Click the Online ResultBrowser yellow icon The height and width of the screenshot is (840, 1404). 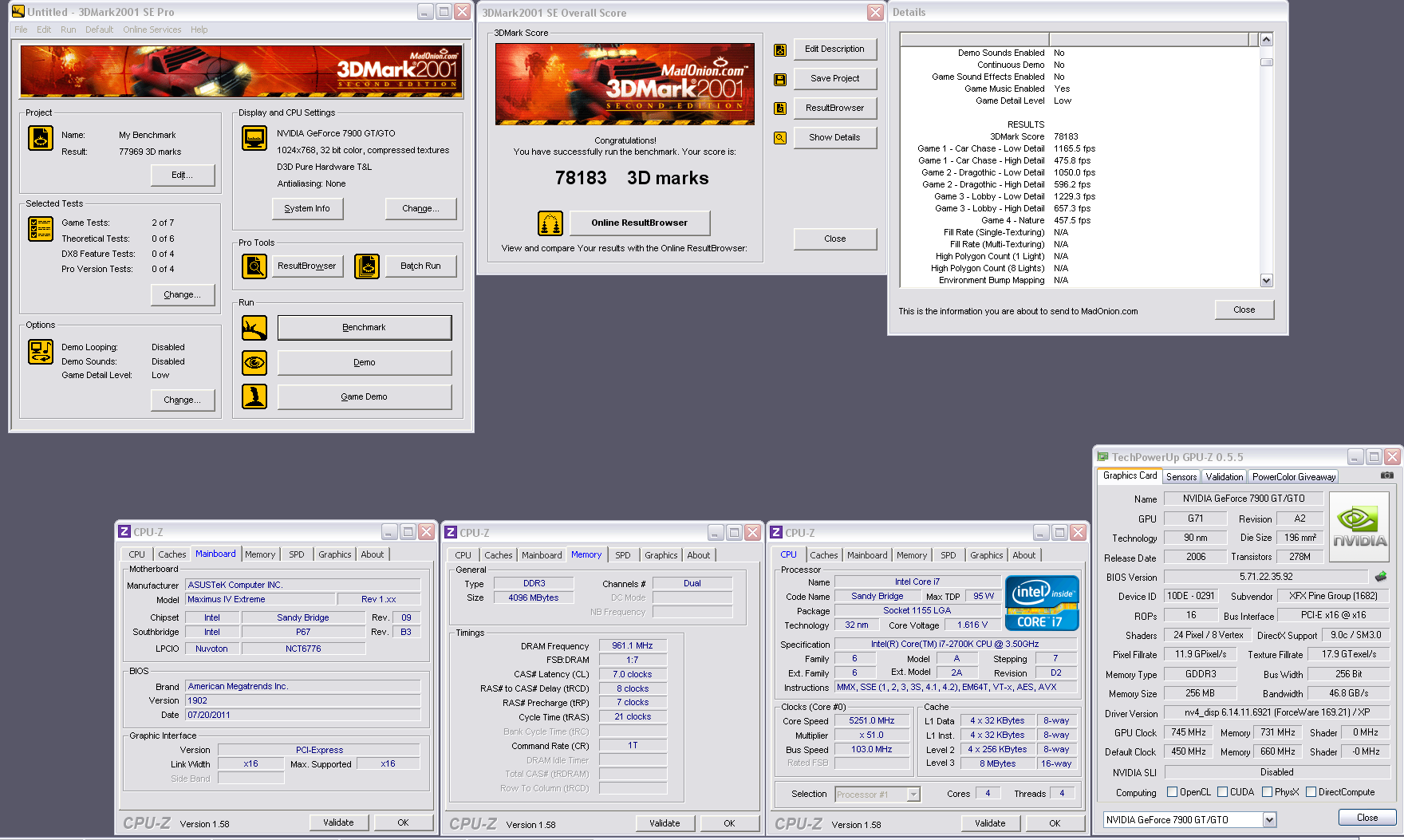[x=550, y=223]
